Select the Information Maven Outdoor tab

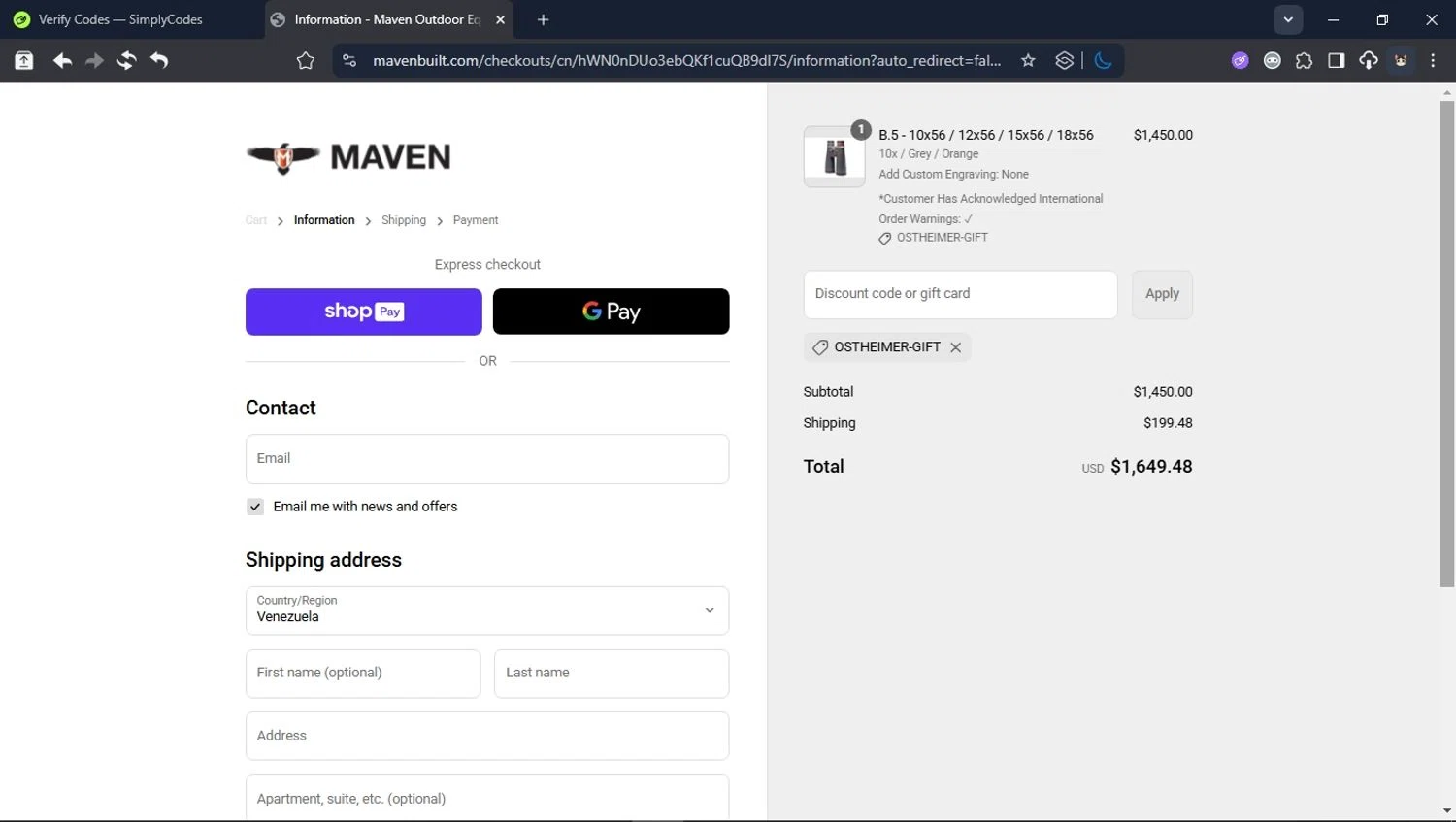[x=388, y=19]
